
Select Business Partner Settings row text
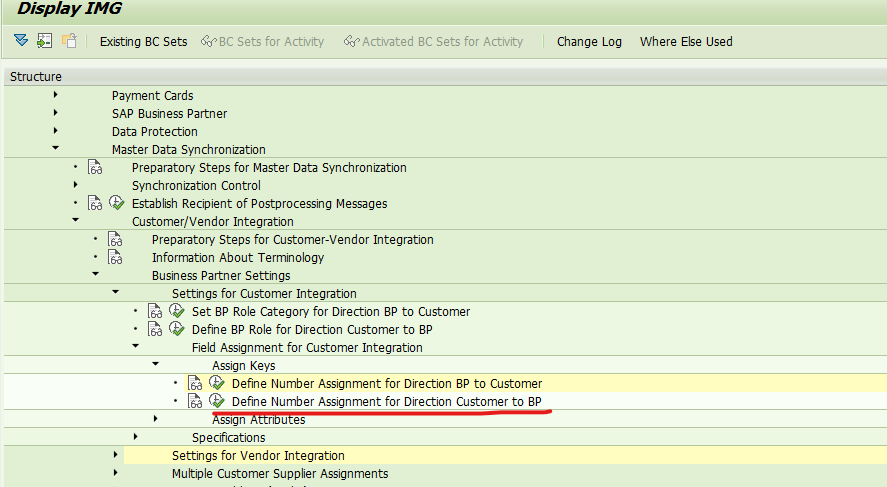[x=221, y=276]
